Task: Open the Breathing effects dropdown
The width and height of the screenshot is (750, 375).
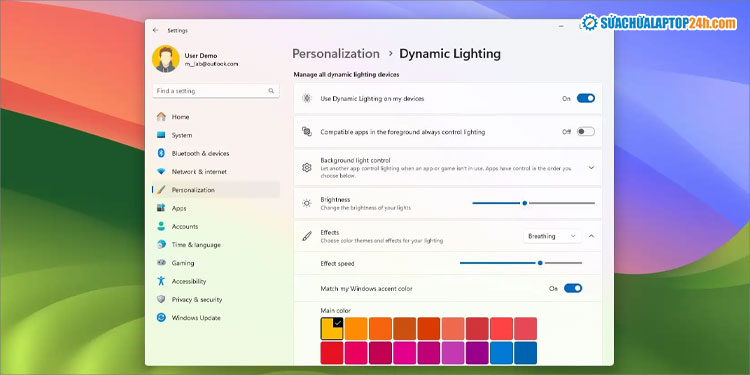Action: point(552,236)
